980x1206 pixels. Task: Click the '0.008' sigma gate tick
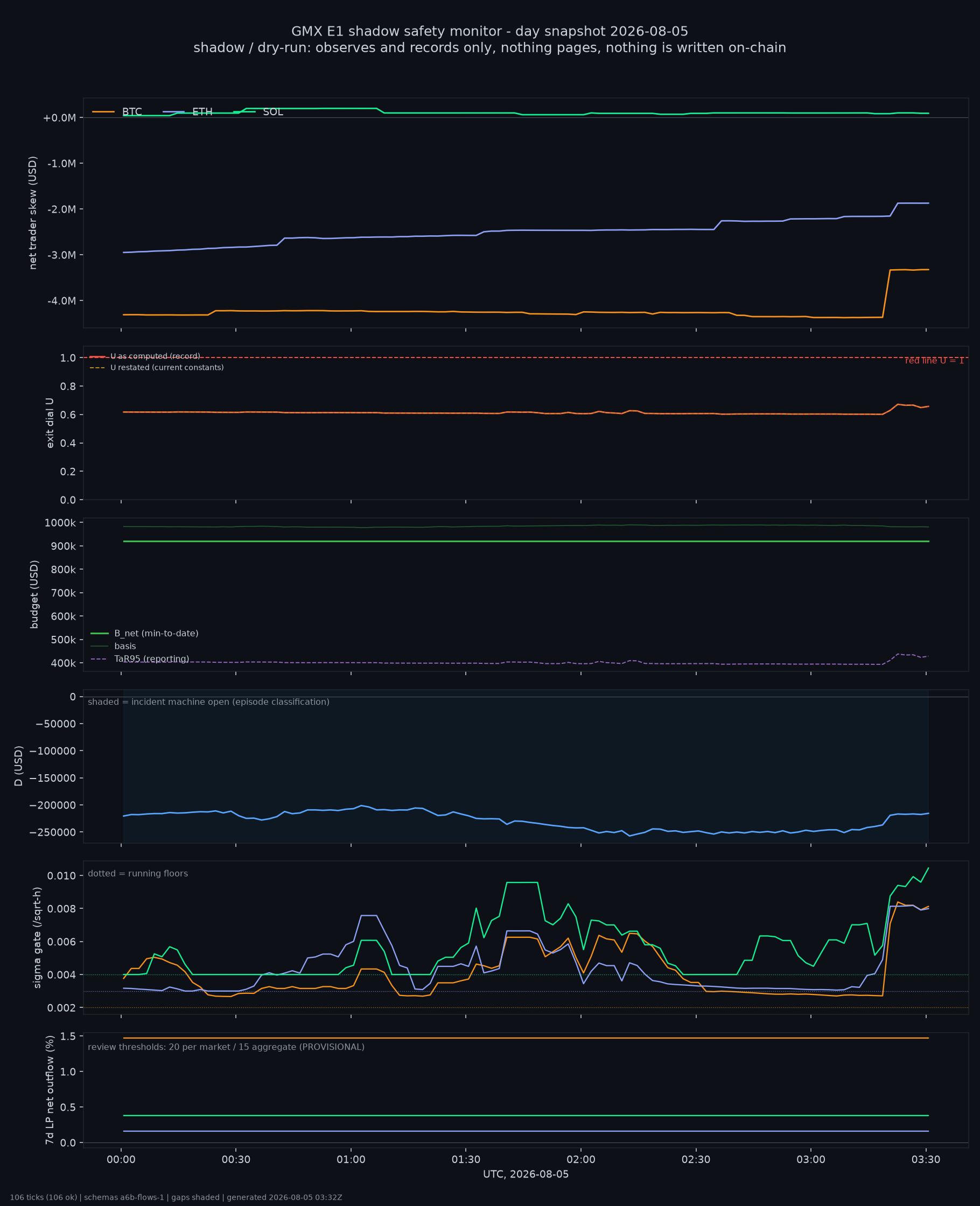point(62,909)
